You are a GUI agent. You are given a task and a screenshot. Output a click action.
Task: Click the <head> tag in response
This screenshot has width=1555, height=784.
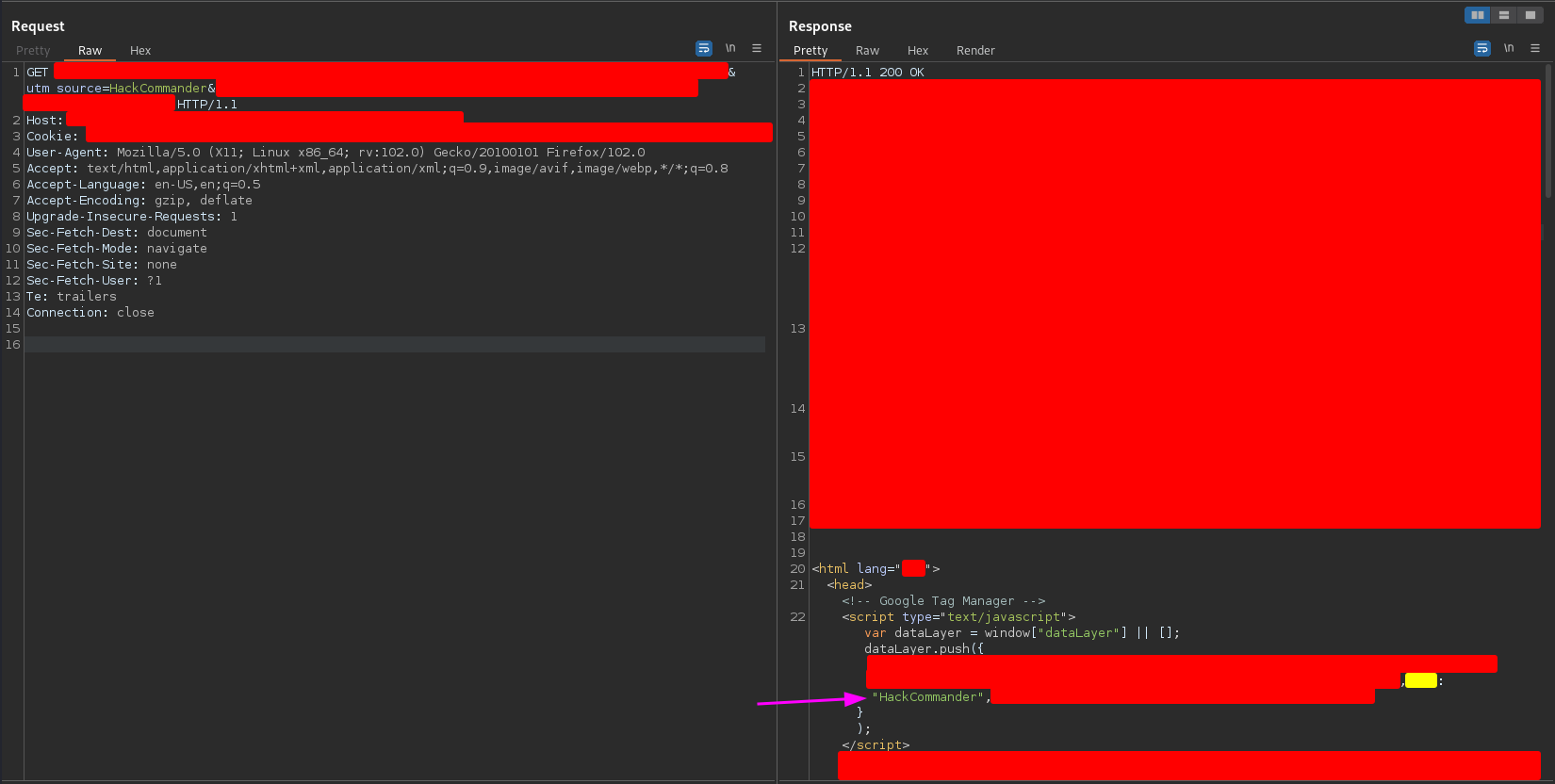849,585
